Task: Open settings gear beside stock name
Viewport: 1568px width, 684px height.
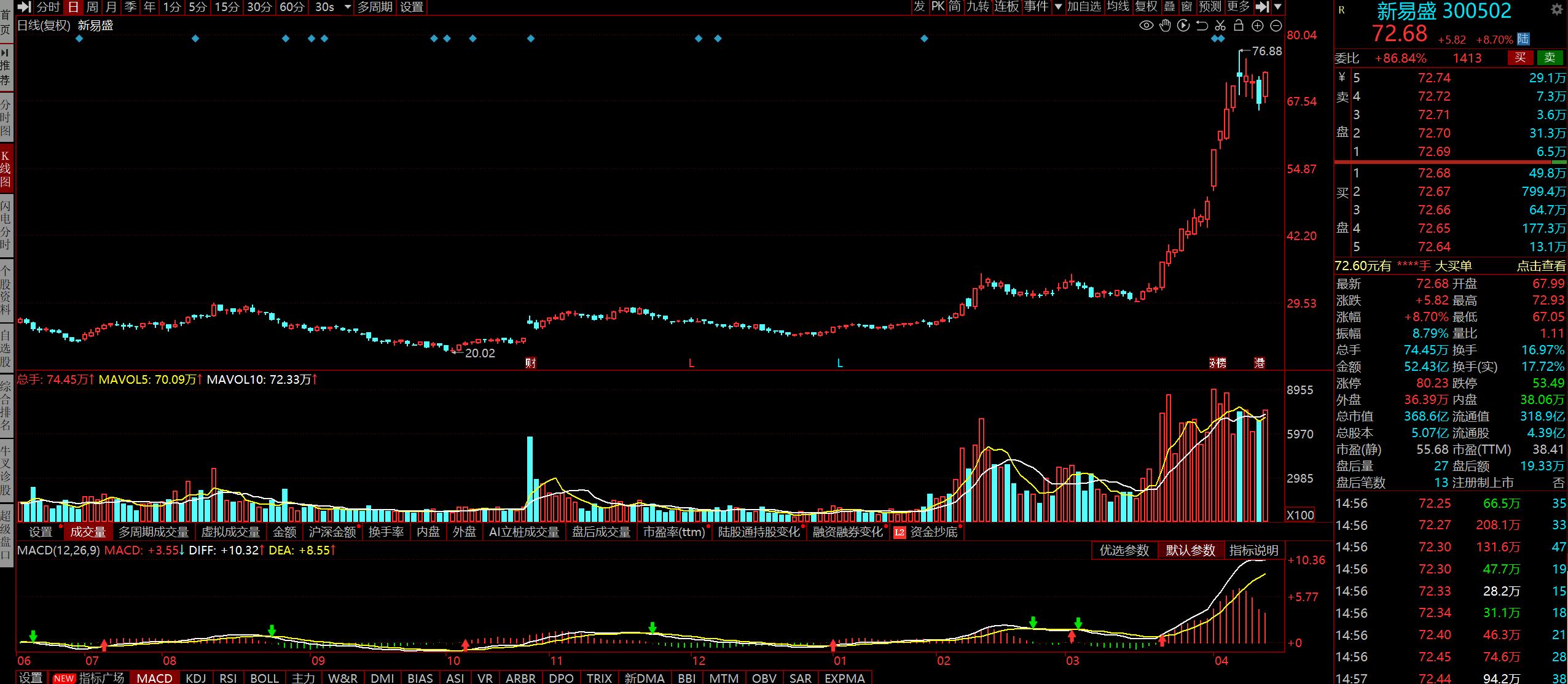Action: click(x=1557, y=10)
